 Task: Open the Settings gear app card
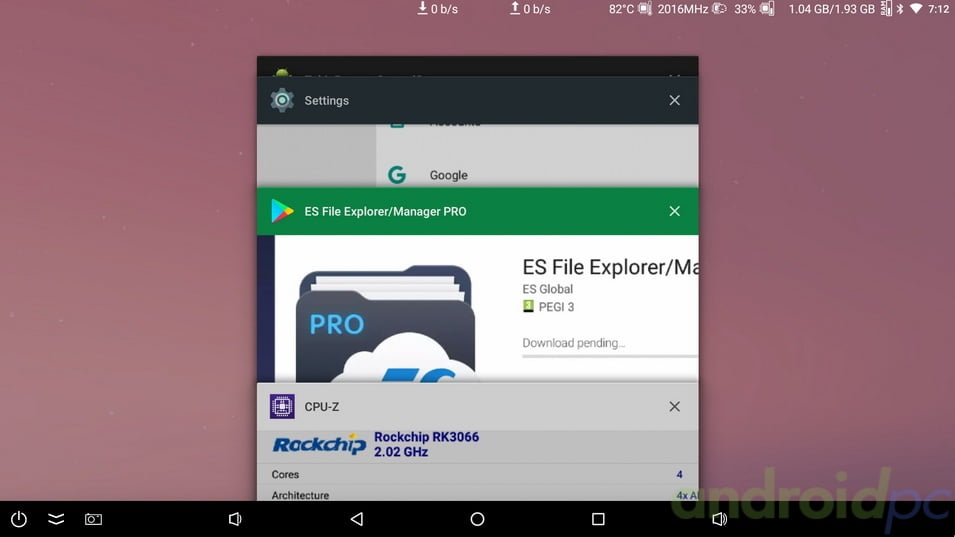click(x=282, y=100)
